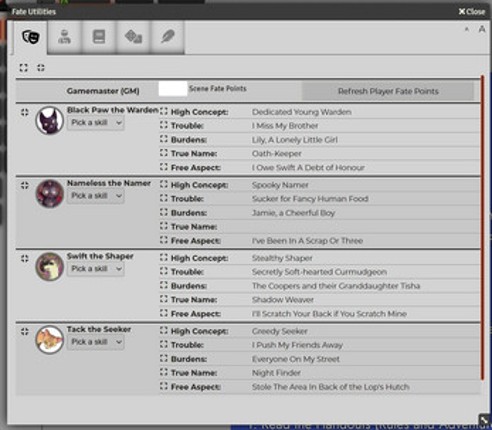This screenshot has height=430, width=492.
Task: Click icon beside Tack's True Name
Action: coord(164,372)
